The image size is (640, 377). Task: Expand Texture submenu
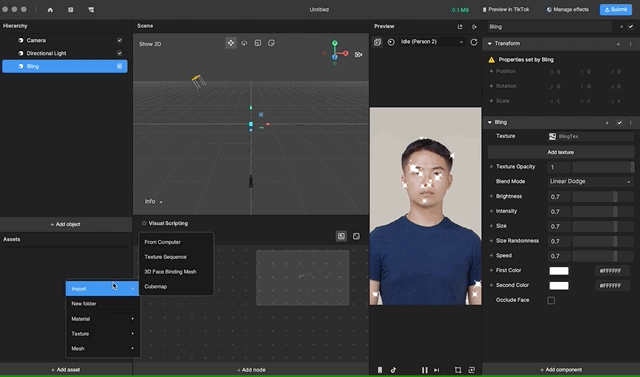[x=102, y=334]
